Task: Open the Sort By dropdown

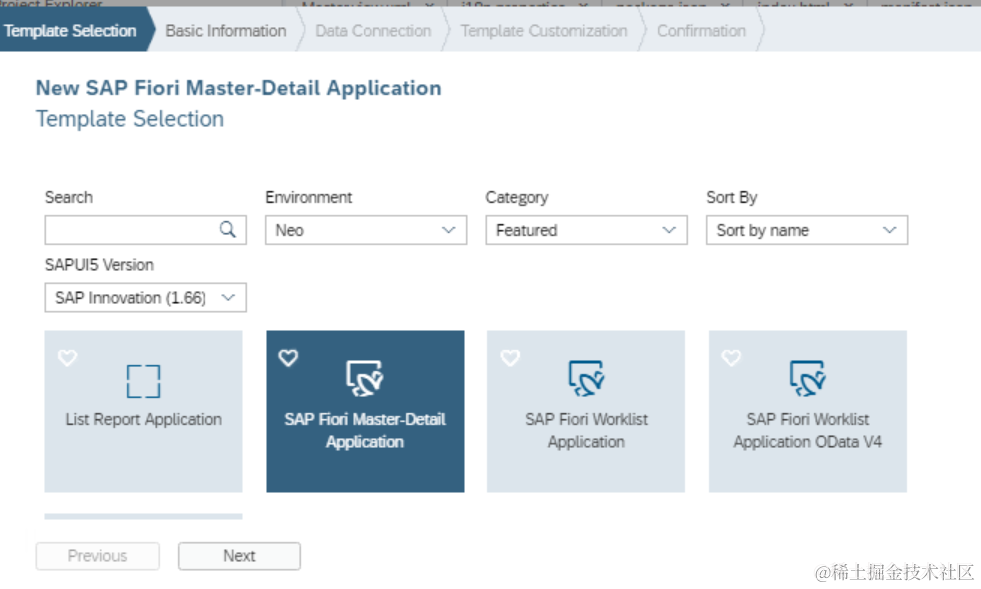Action: (807, 230)
